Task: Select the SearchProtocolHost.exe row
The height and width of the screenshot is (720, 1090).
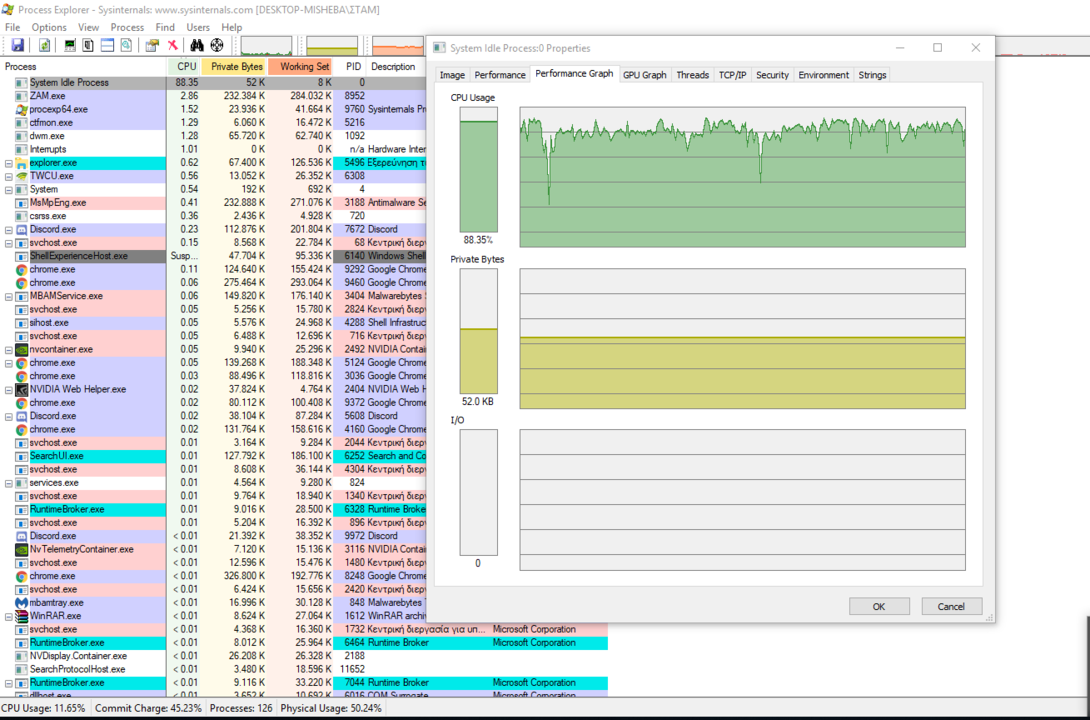Action: point(304,669)
